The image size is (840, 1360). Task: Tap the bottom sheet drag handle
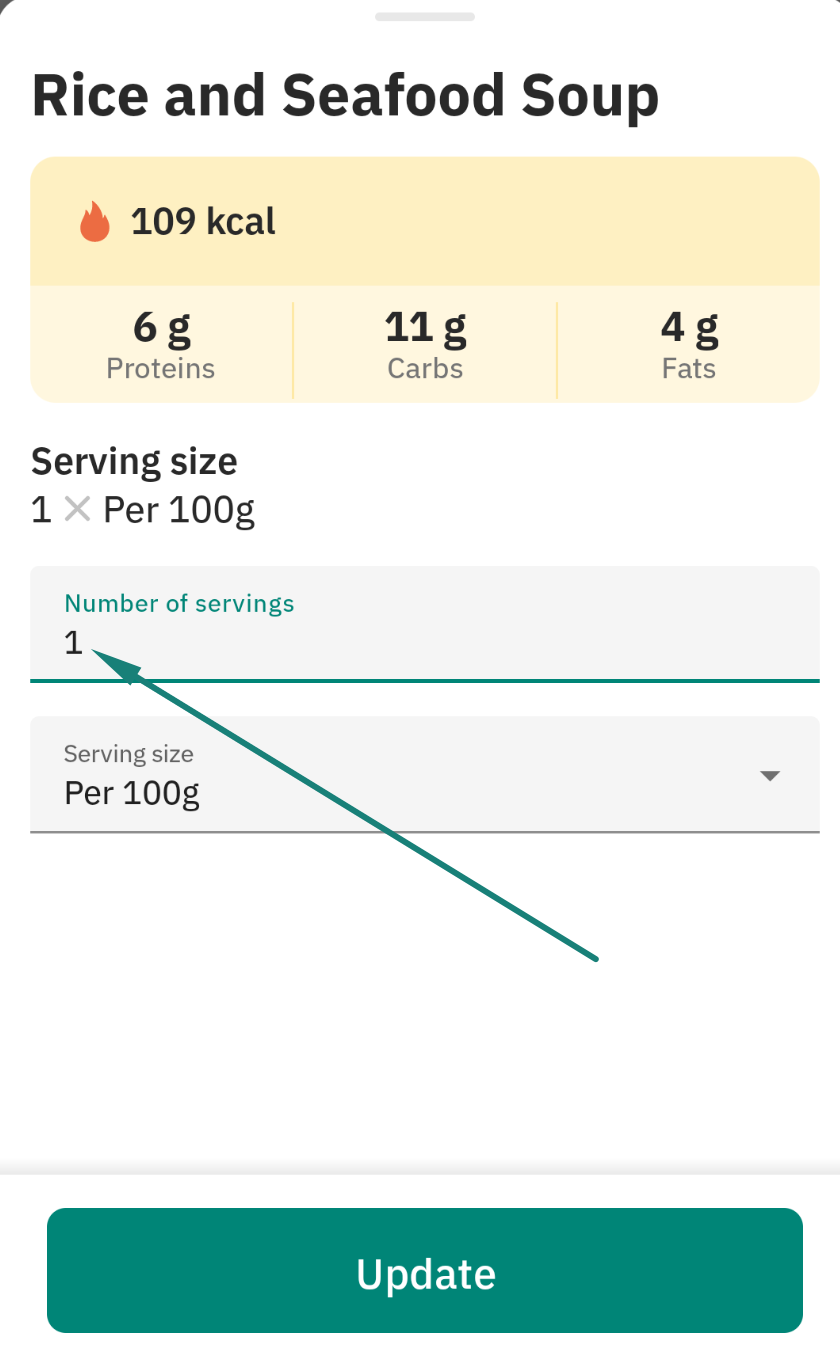(425, 16)
